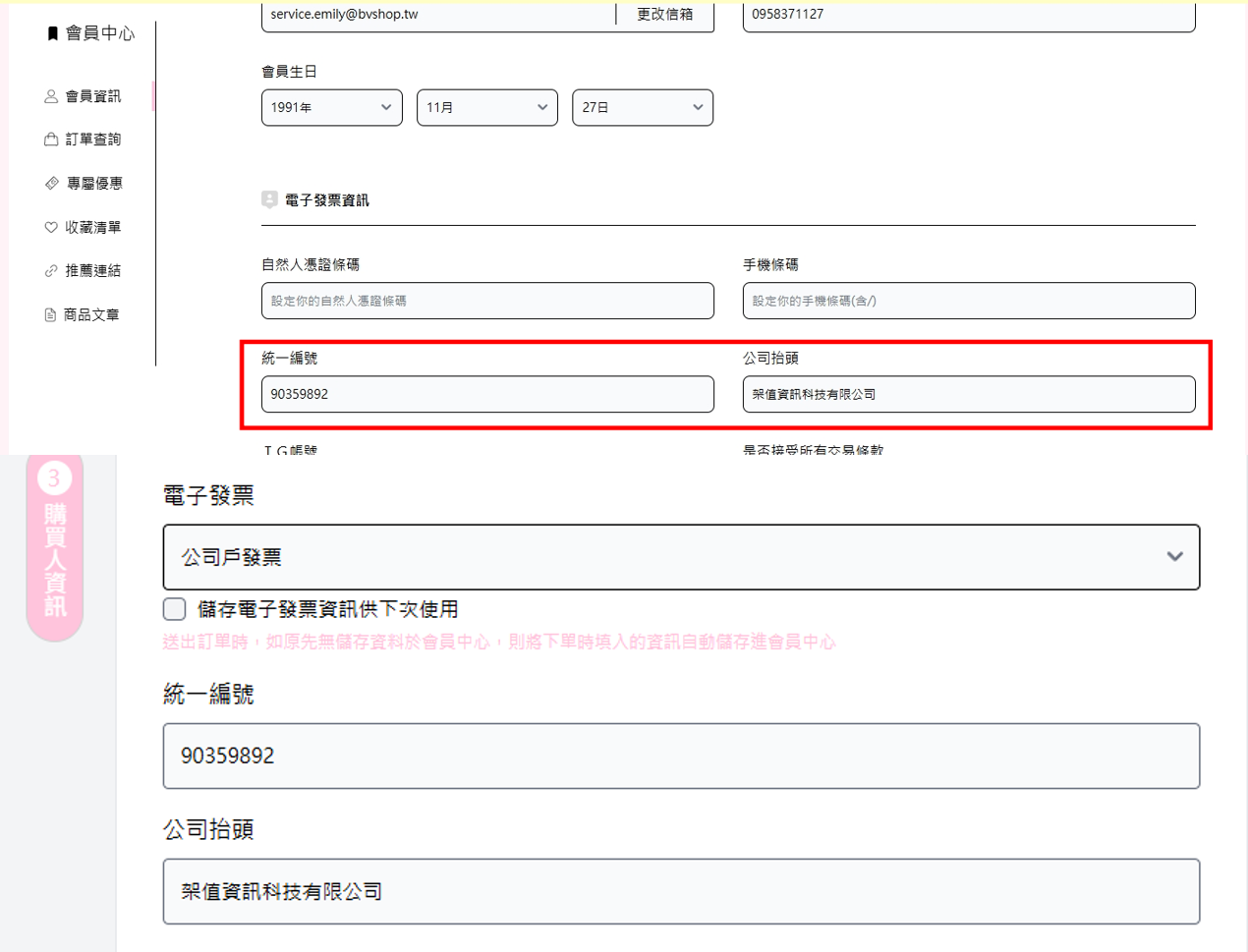Click the pink 購買人資訊 step badge
Screen dimensions: 1248x952
pos(55,546)
